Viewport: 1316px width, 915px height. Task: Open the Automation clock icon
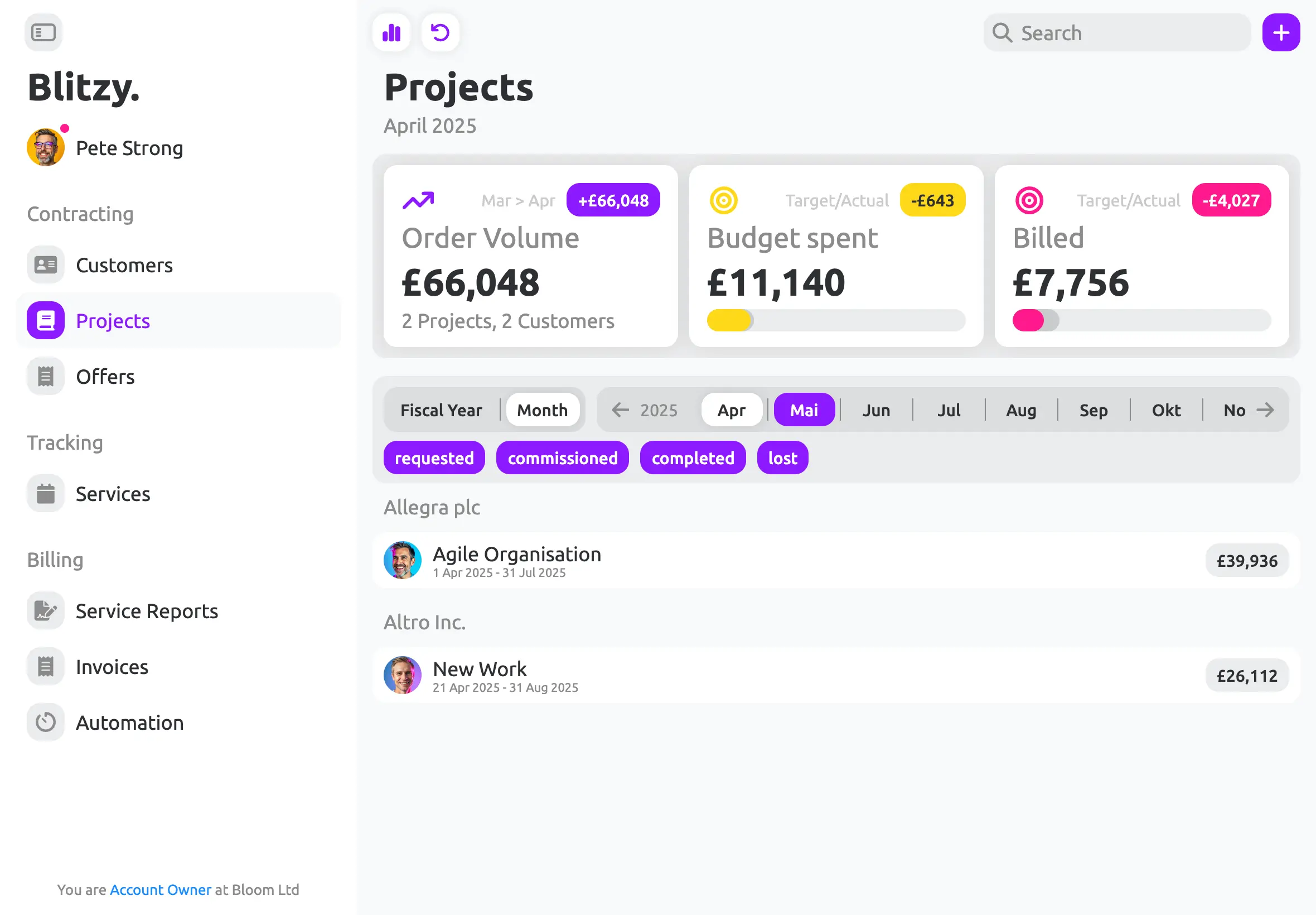pos(46,723)
